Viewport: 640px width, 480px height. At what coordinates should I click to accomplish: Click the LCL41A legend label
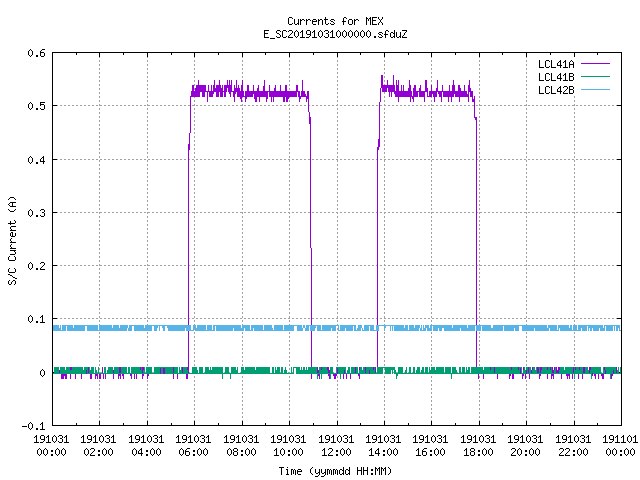[556, 64]
